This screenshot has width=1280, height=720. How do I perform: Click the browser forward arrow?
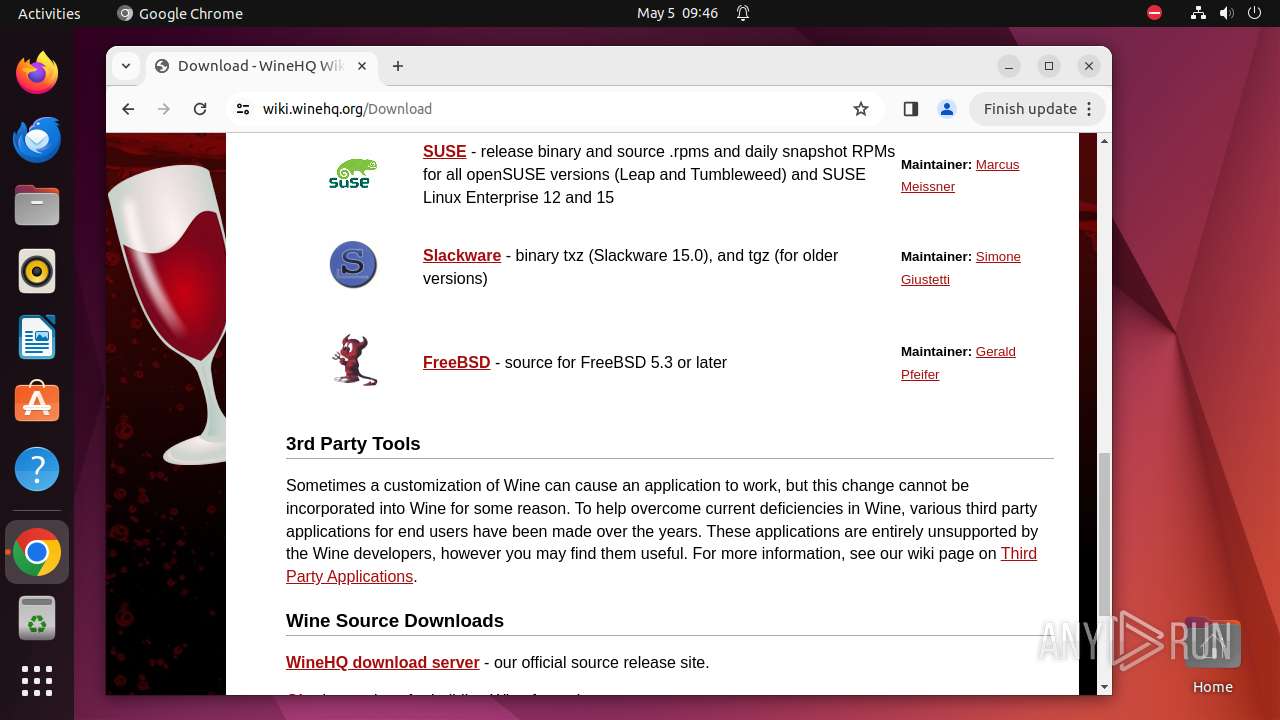[x=164, y=109]
